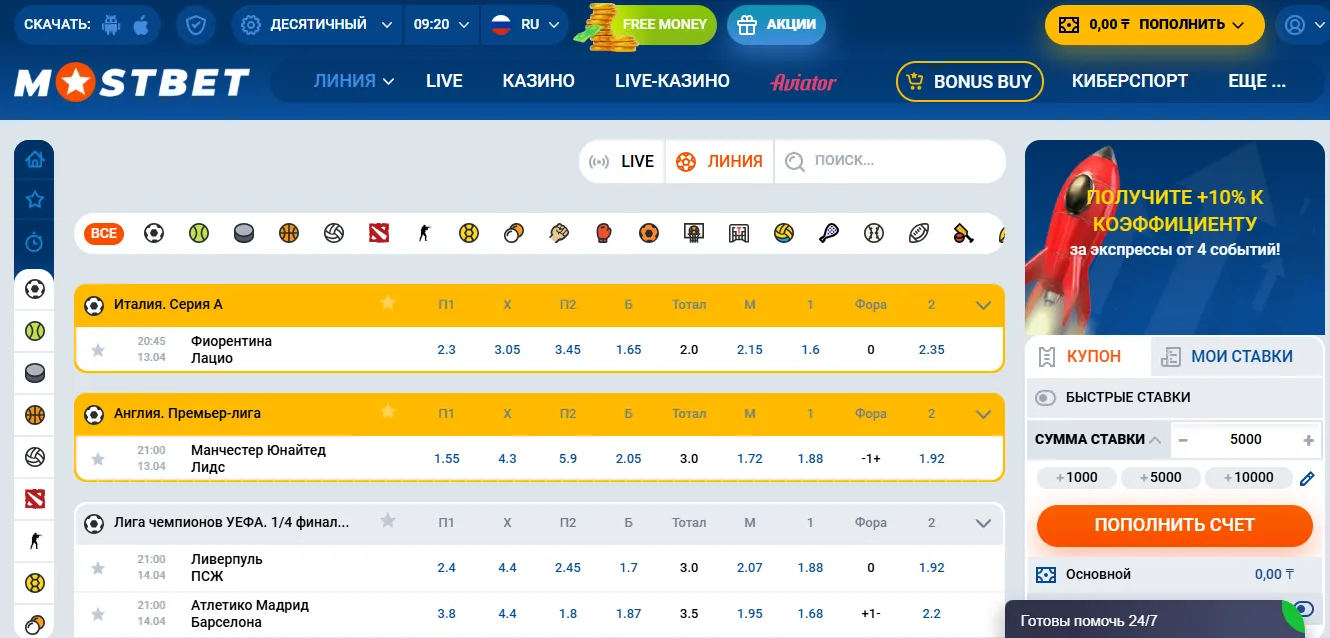The height and width of the screenshot is (638, 1330).
Task: Open the home icon in left sidebar
Action: pyautogui.click(x=35, y=159)
